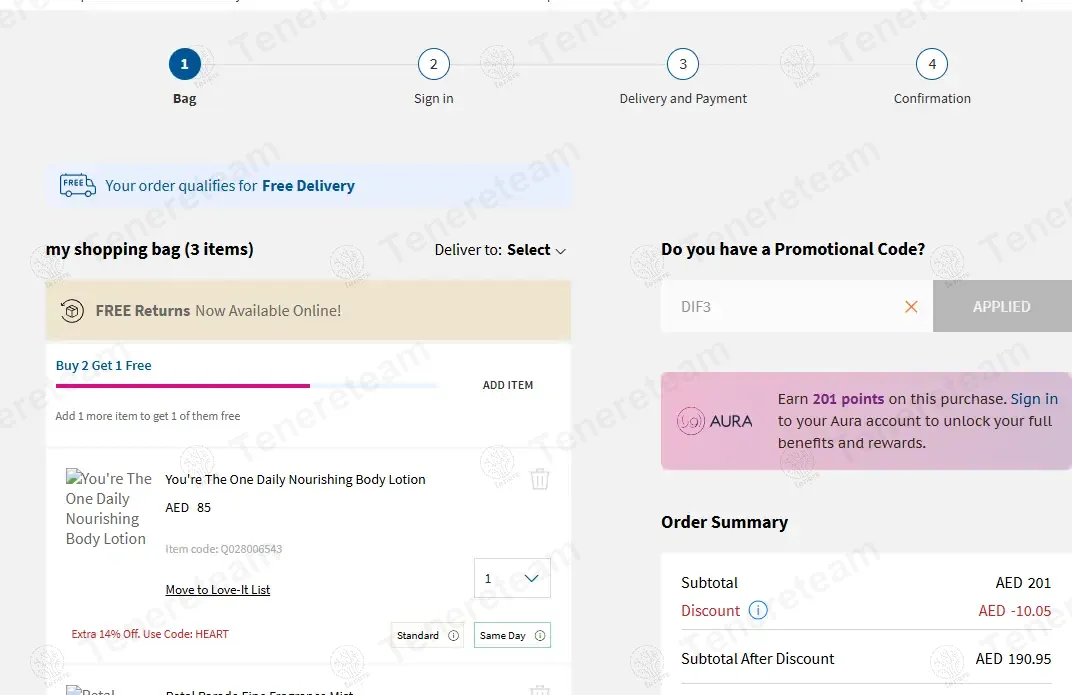
Task: Click the promotional code input field
Action: pos(783,307)
